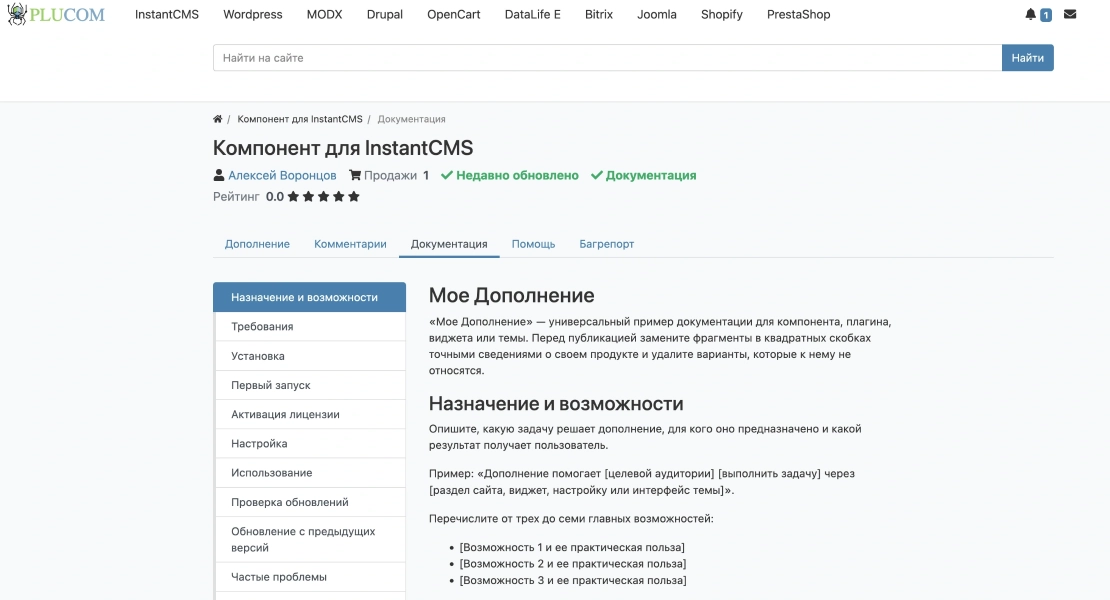The height and width of the screenshot is (600, 1110).
Task: Click the page title 'Компонент для InstantCMS'
Action: pyautogui.click(x=343, y=148)
